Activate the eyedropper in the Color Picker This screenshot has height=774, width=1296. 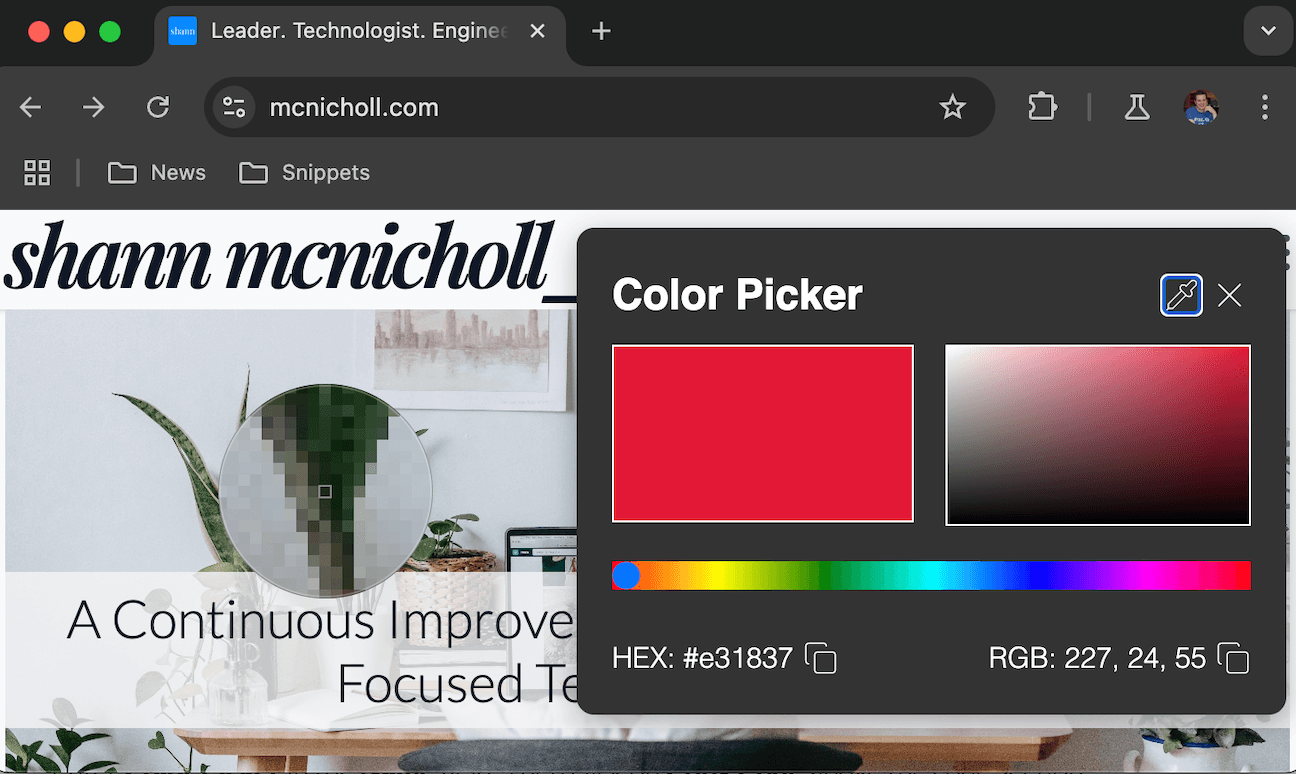pyautogui.click(x=1181, y=295)
